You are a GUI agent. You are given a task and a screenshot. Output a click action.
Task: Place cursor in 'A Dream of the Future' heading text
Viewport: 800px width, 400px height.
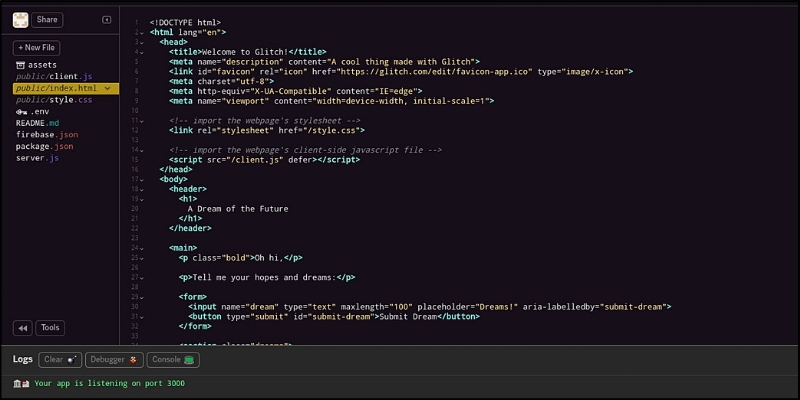(238, 209)
